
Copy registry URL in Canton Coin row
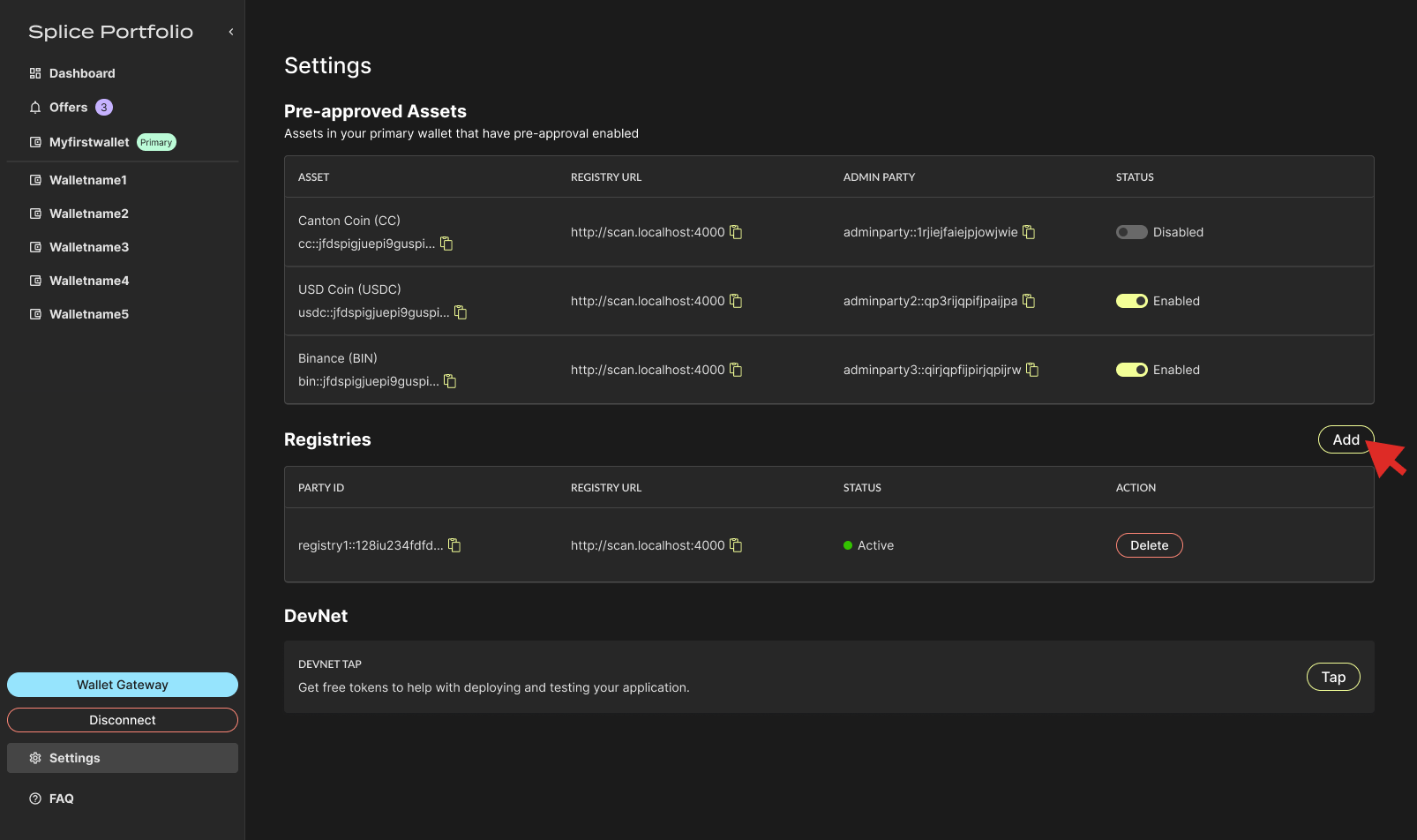[736, 232]
